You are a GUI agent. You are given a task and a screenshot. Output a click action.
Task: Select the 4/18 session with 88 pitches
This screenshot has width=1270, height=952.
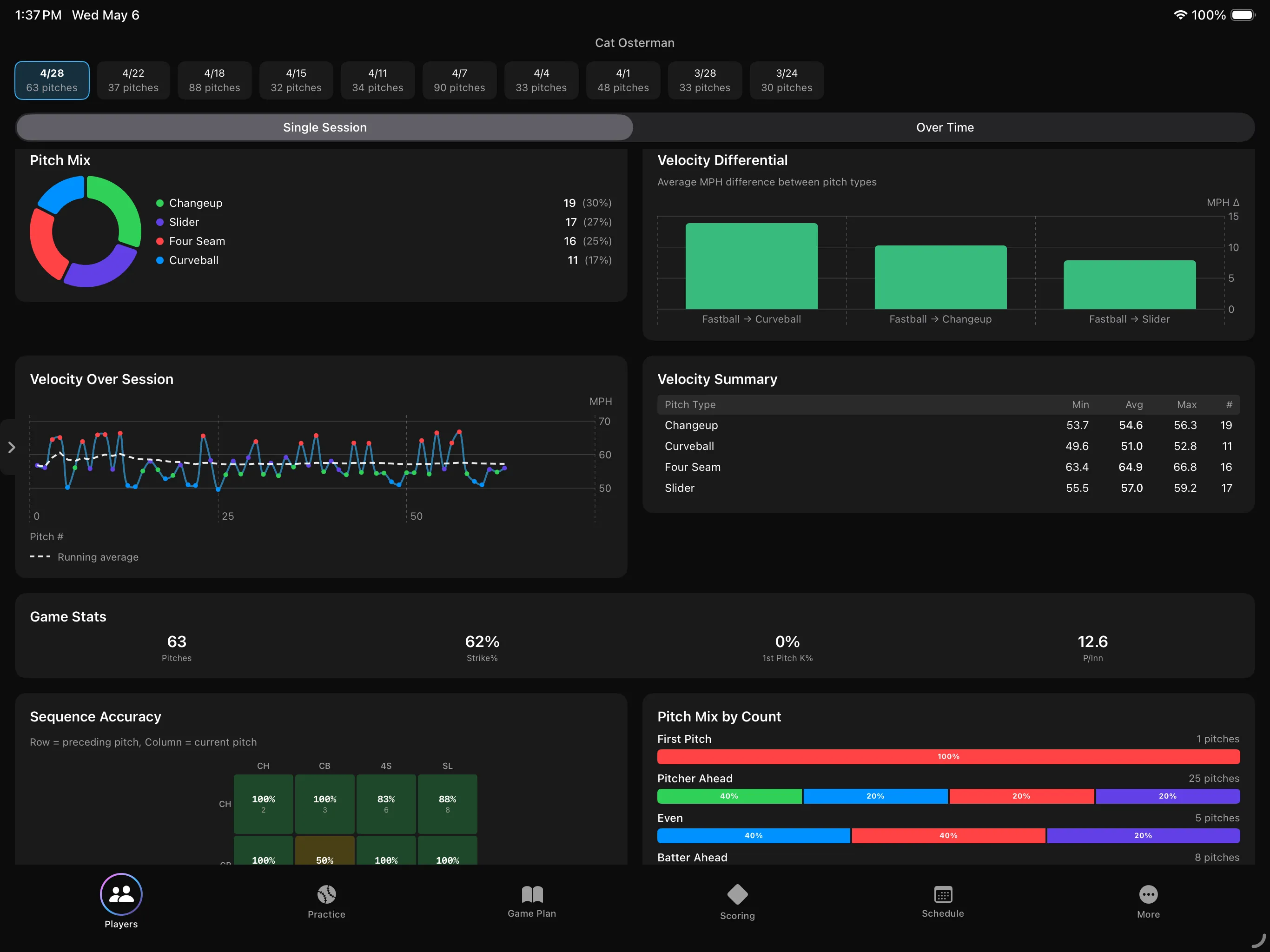coord(215,80)
